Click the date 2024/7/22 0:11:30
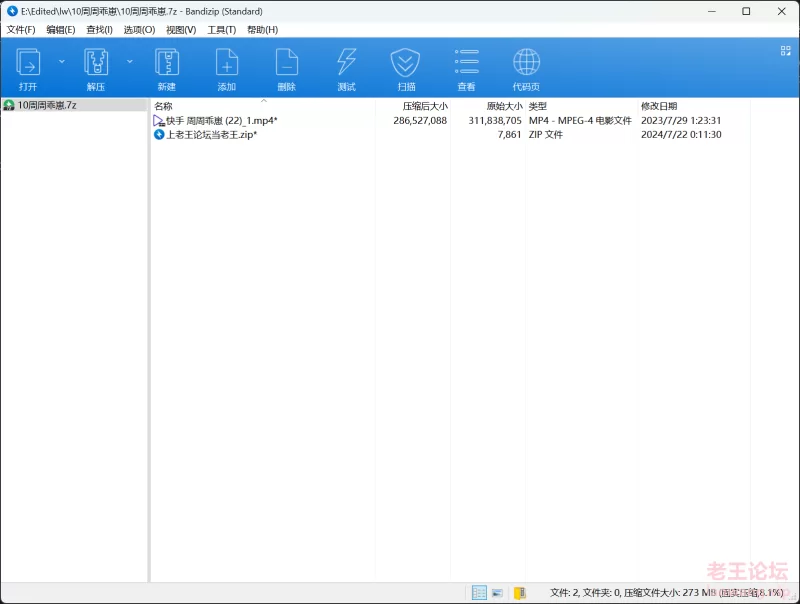 (x=681, y=135)
